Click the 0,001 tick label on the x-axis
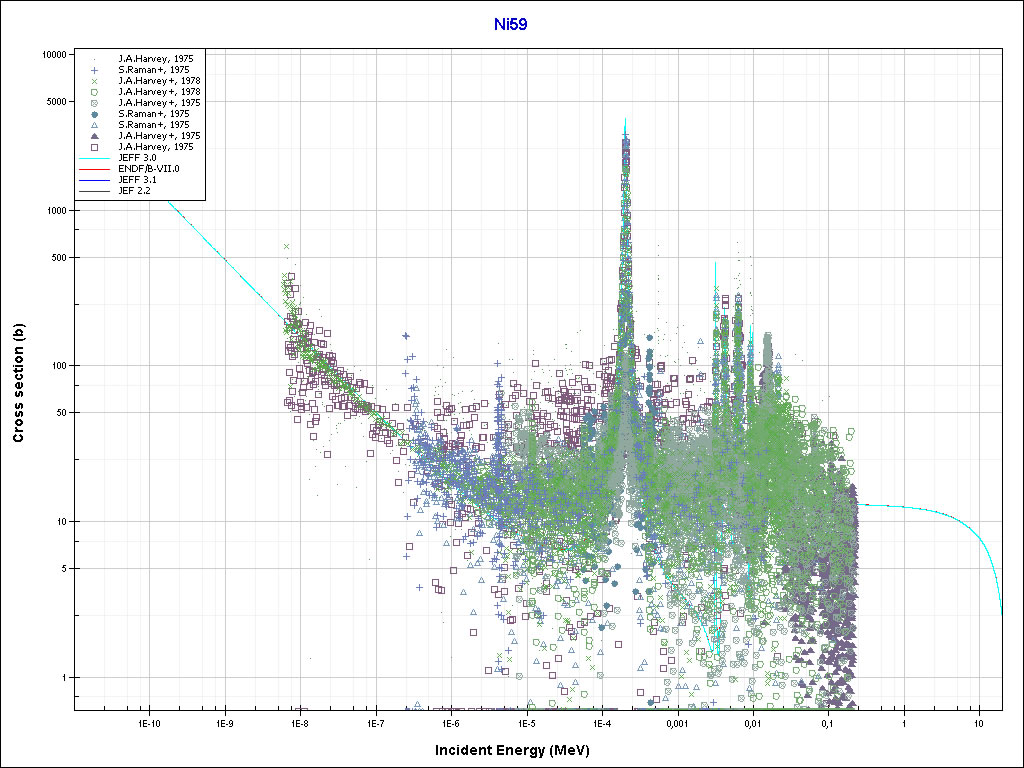The image size is (1024, 768). (677, 723)
